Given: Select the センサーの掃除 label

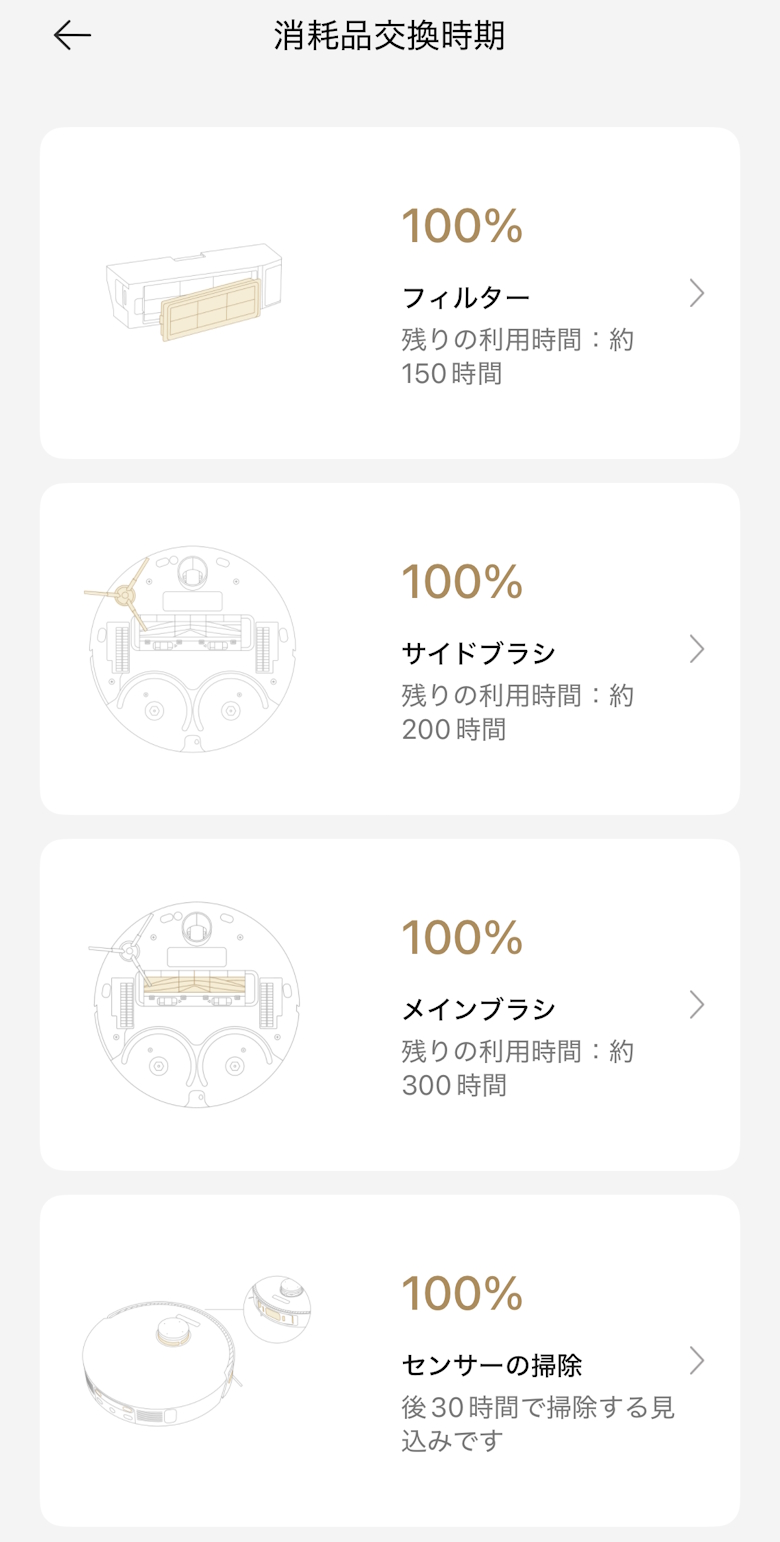Looking at the screenshot, I should pyautogui.click(x=491, y=1365).
